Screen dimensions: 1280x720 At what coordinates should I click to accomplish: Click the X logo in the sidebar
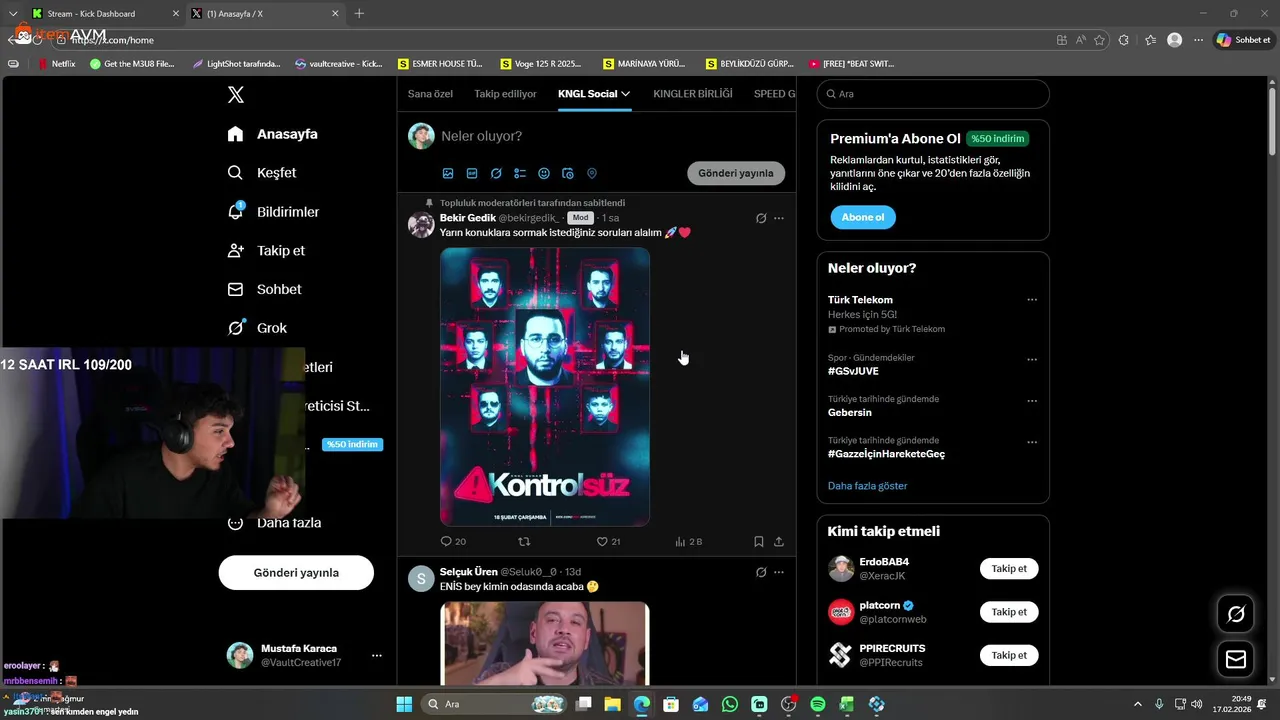pos(236,95)
